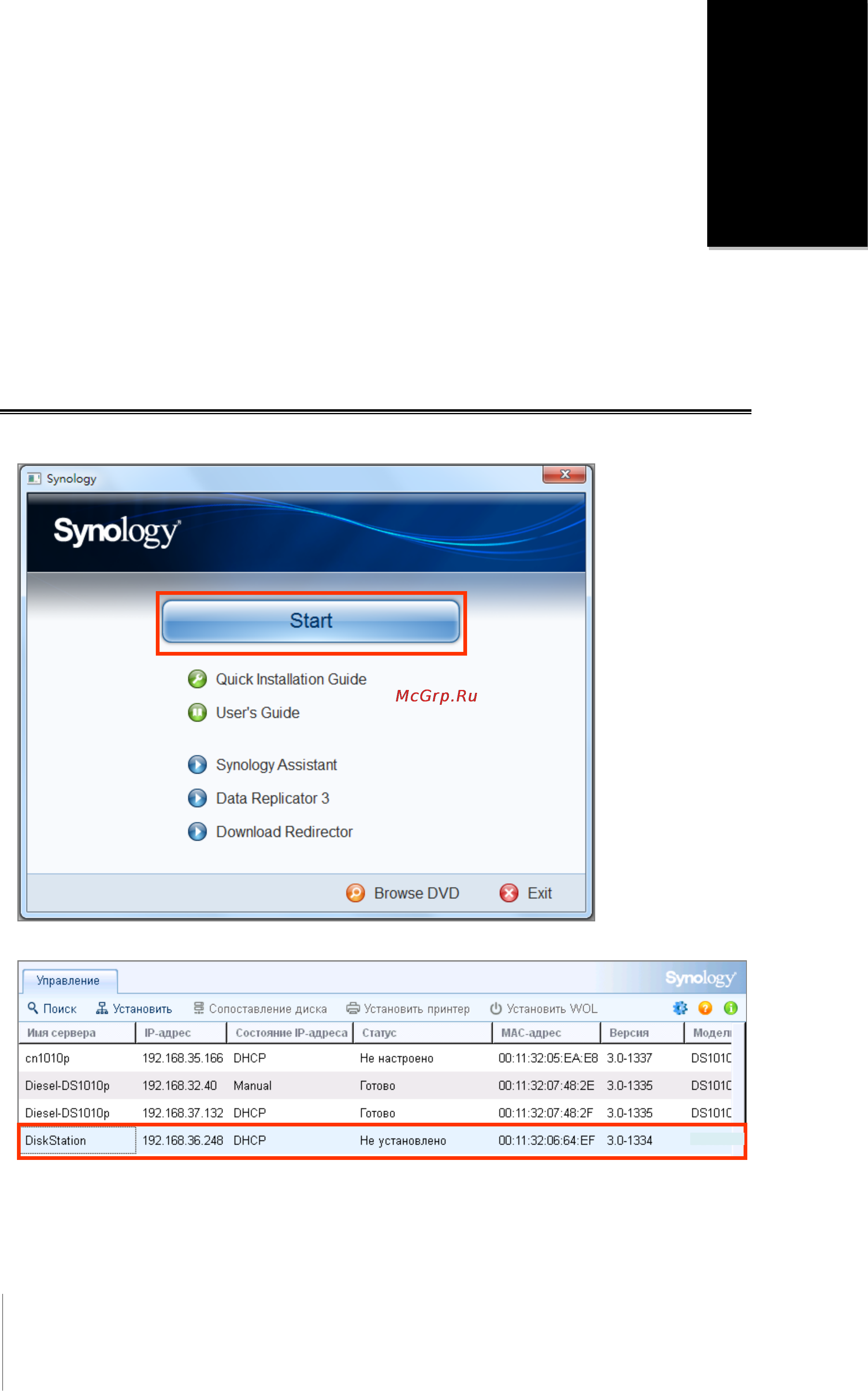Screen dimensions: 868x1391
Task: Sort by Имя сервера column header
Action: pos(78,1033)
